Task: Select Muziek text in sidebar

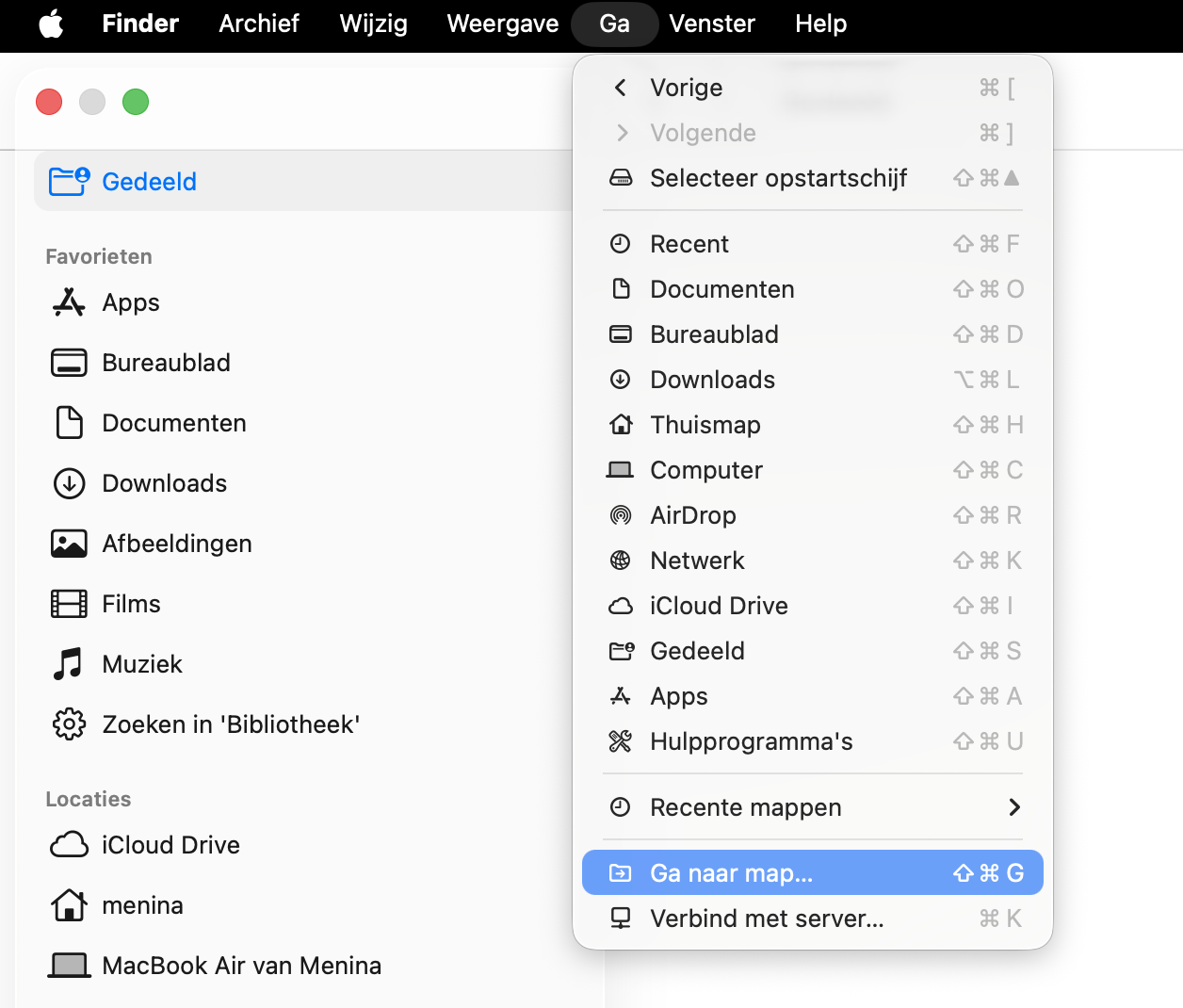Action: pyautogui.click(x=142, y=664)
